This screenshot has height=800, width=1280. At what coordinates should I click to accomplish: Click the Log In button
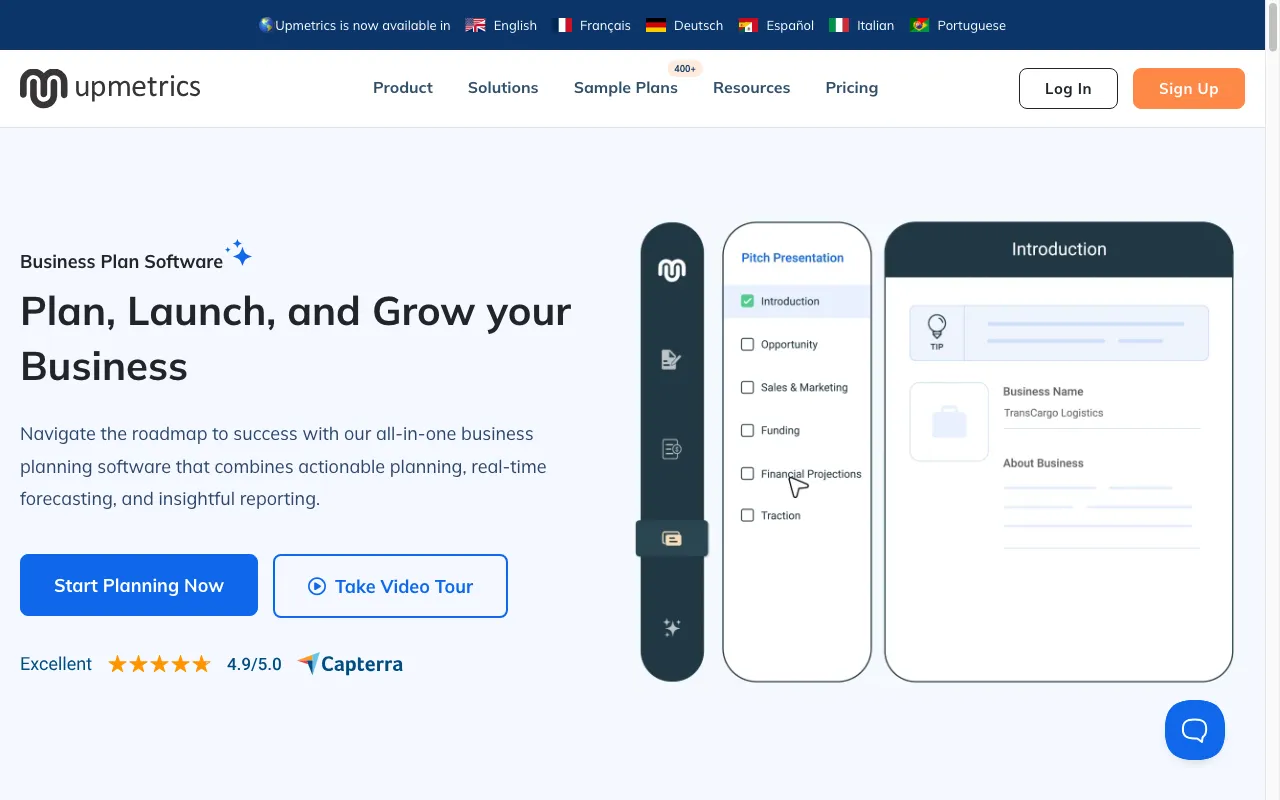pyautogui.click(x=1068, y=88)
